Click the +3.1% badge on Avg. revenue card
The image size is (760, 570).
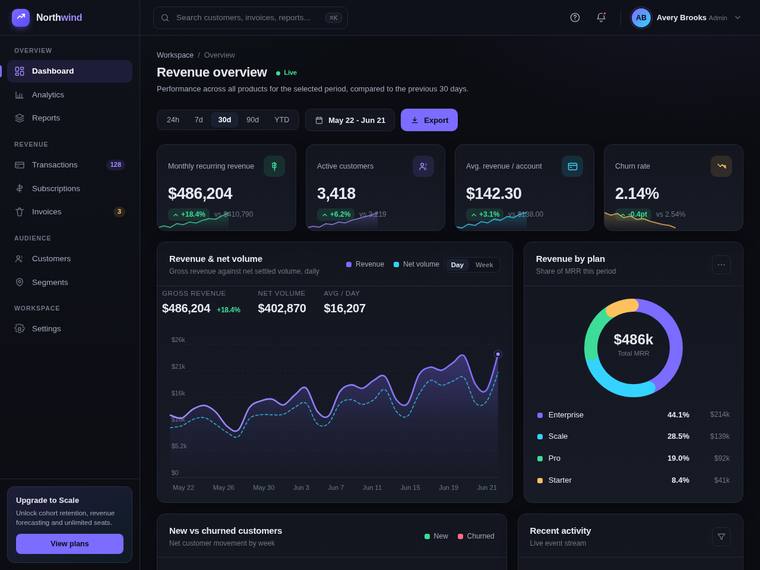485,214
